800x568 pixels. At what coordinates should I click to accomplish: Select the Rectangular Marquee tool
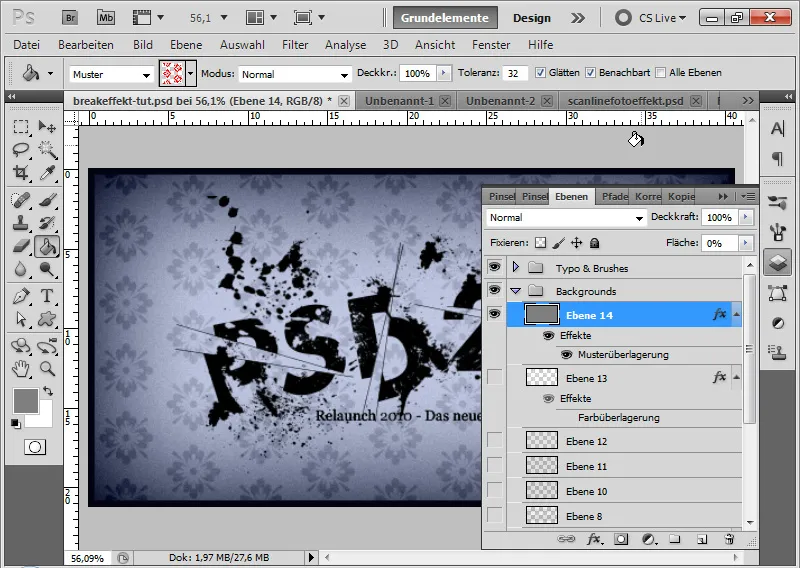pos(21,126)
